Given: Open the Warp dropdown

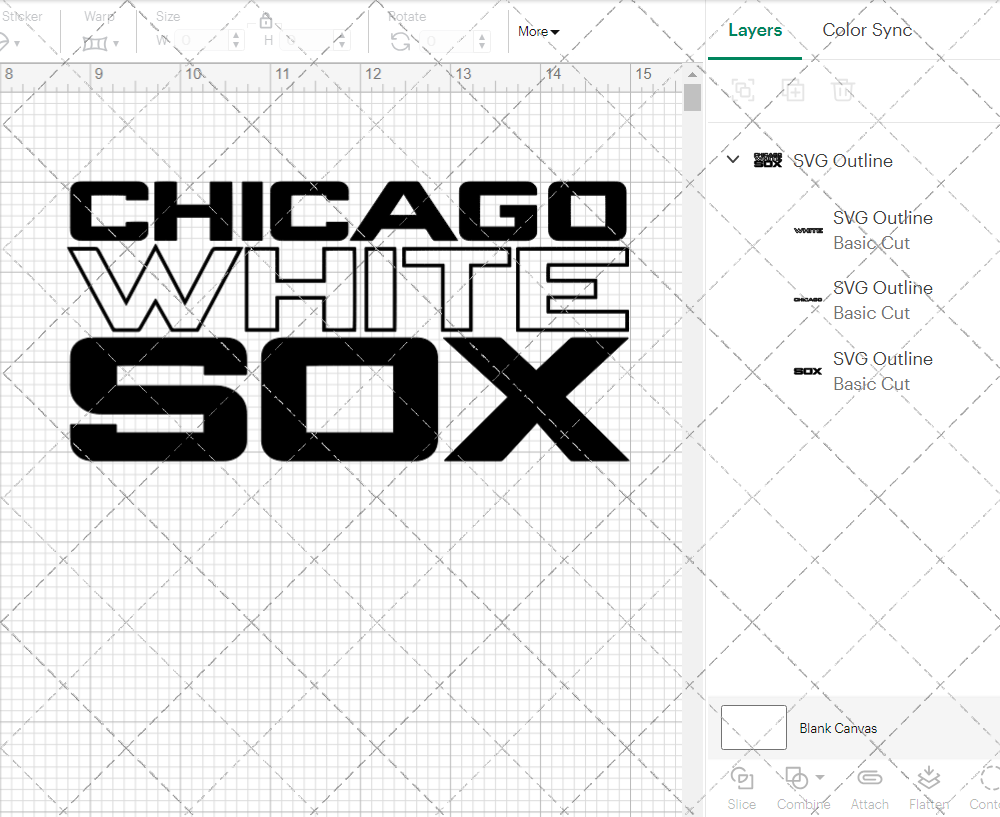Looking at the screenshot, I should coord(100,43).
